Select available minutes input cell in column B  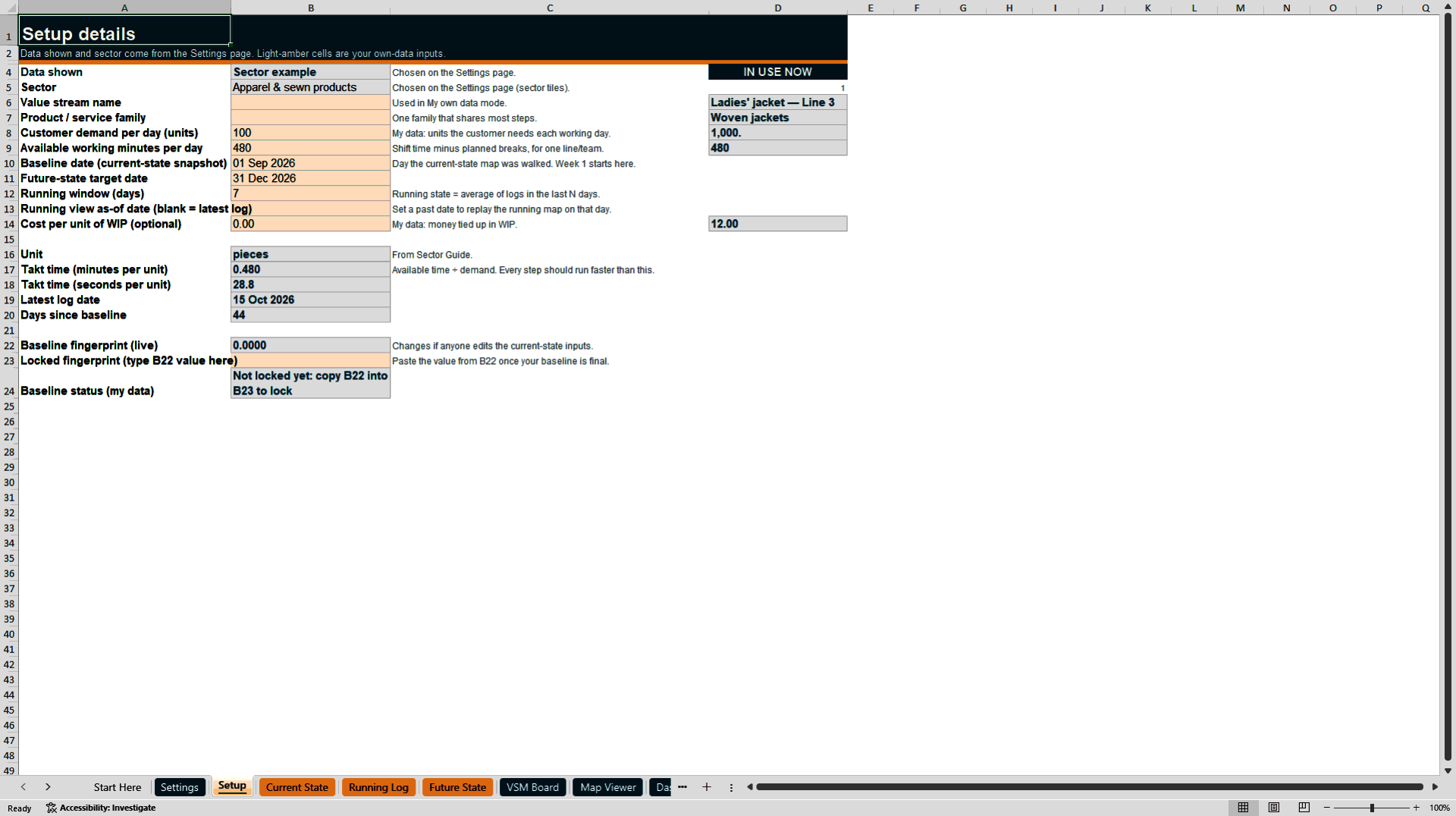pyautogui.click(x=310, y=148)
